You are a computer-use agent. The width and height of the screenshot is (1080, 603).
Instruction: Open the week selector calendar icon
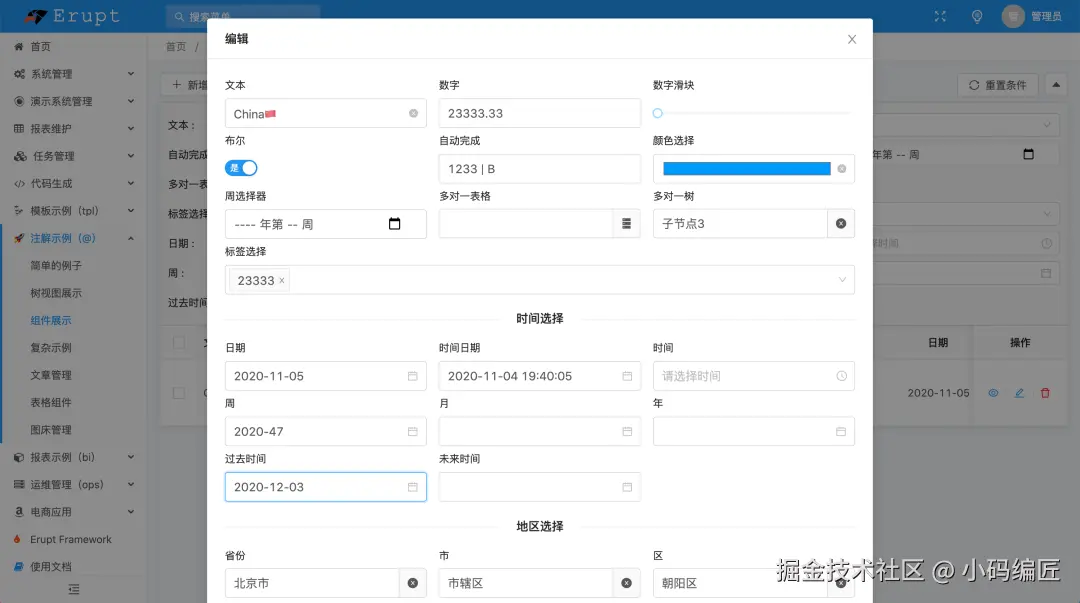(395, 224)
